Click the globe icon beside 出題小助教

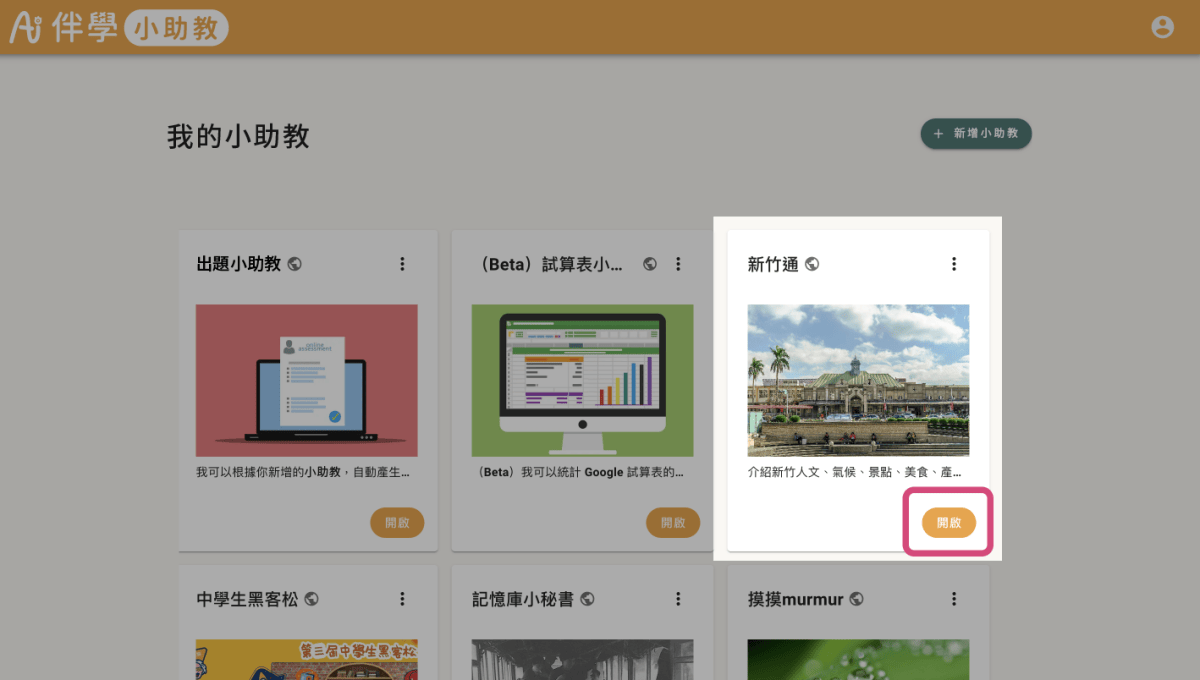[295, 264]
